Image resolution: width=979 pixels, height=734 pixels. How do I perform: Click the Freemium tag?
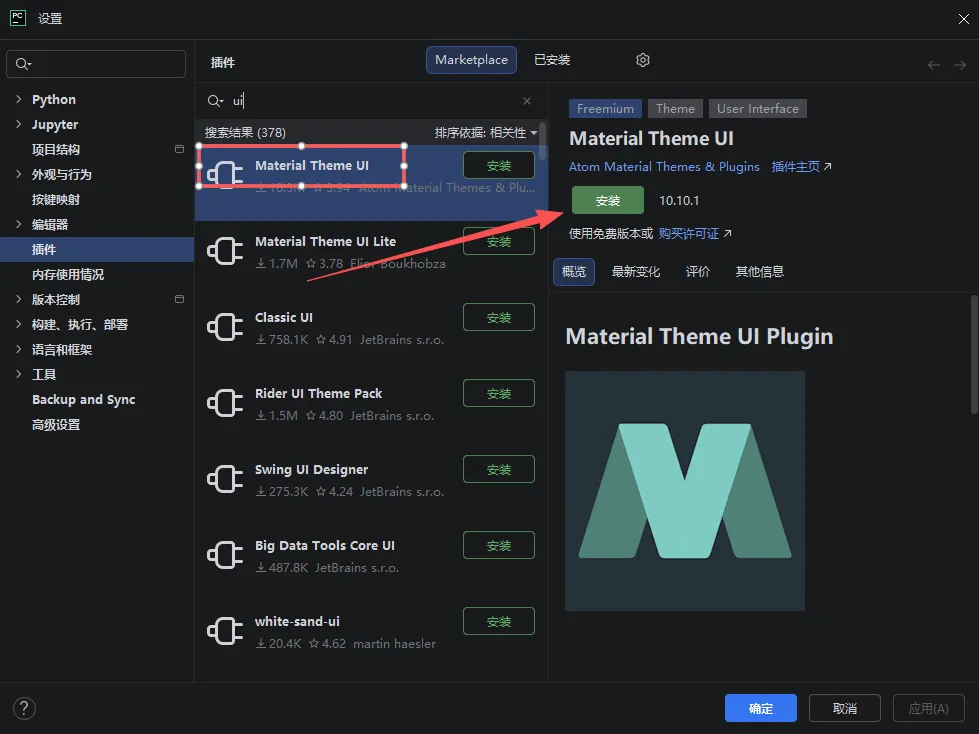(605, 109)
